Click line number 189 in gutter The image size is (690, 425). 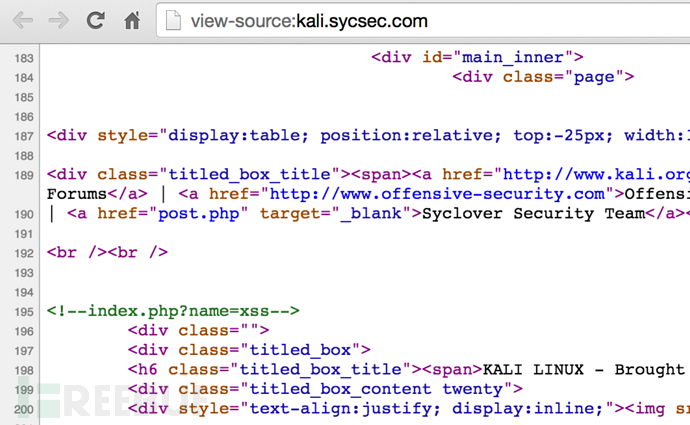pyautogui.click(x=24, y=175)
